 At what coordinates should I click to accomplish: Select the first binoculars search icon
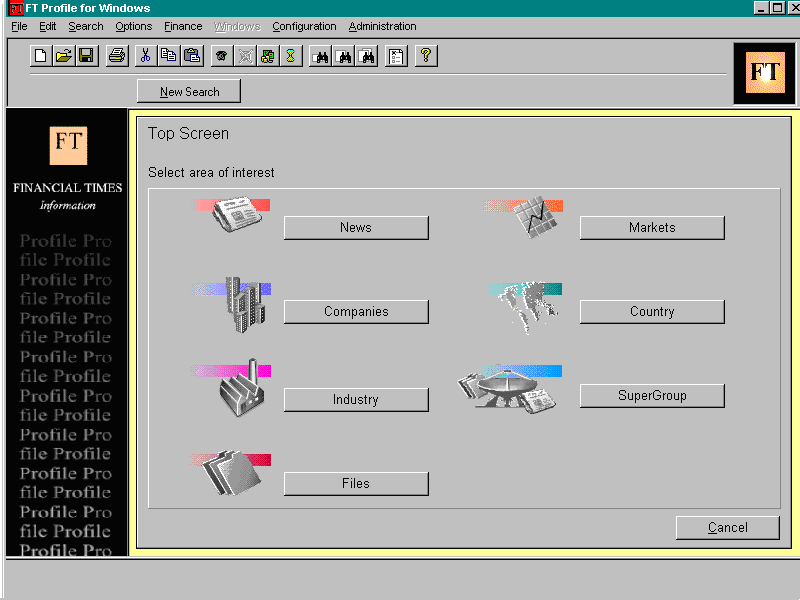(x=321, y=55)
